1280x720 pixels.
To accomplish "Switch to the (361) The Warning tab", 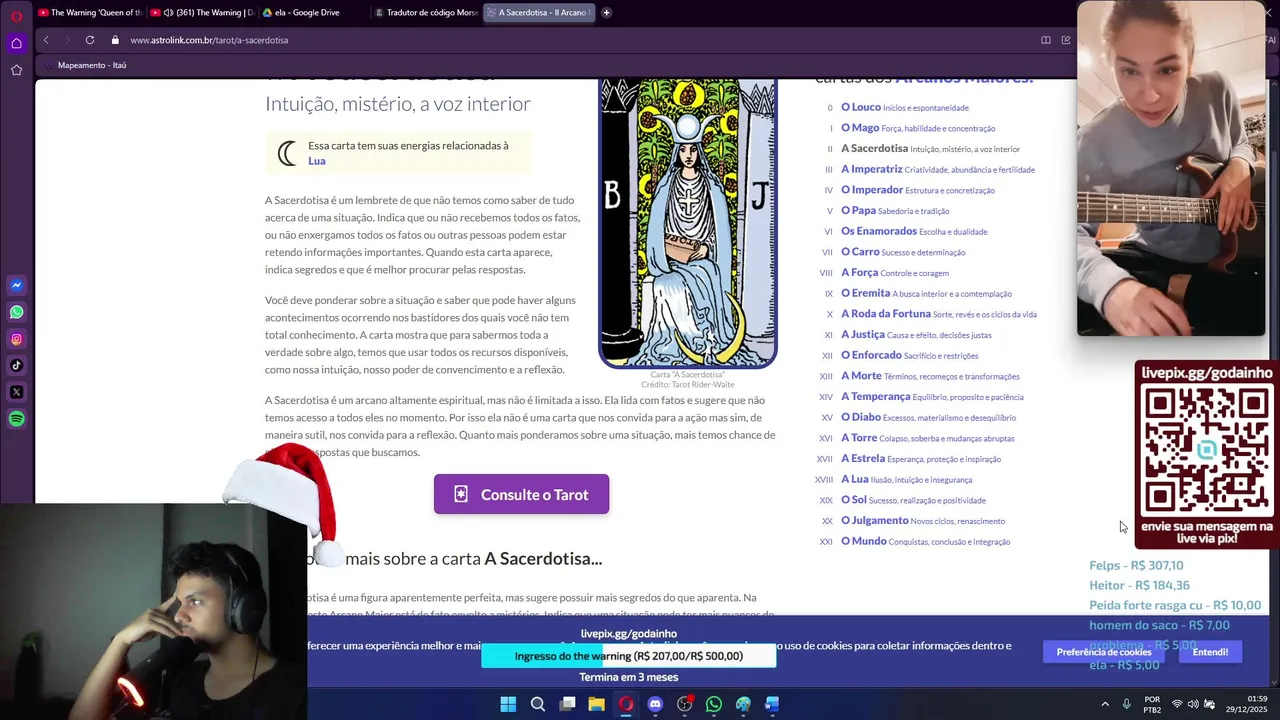I will click(x=201, y=13).
